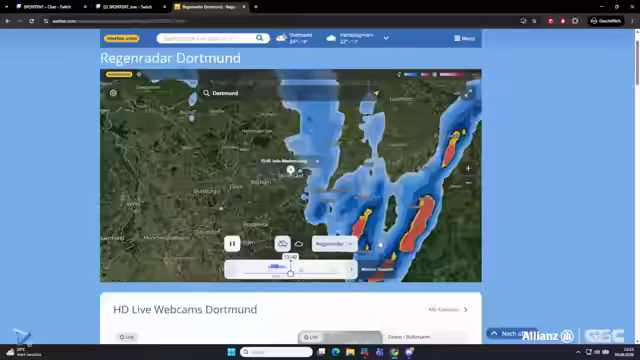640x360 pixels.
Task: Move the radar timeline slider handle
Action: [290, 273]
